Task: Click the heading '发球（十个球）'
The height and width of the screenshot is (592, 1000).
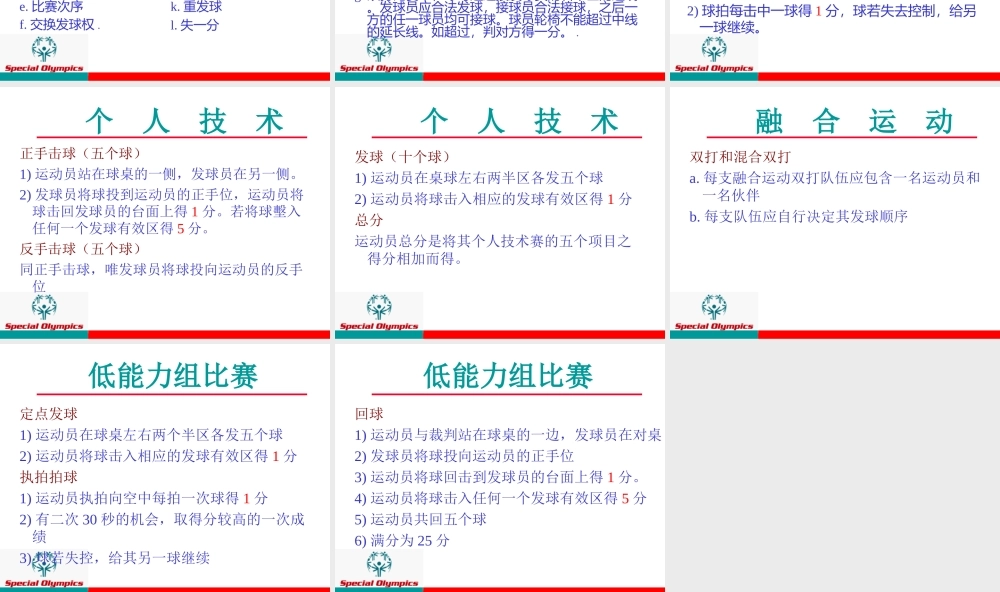Action: point(402,157)
